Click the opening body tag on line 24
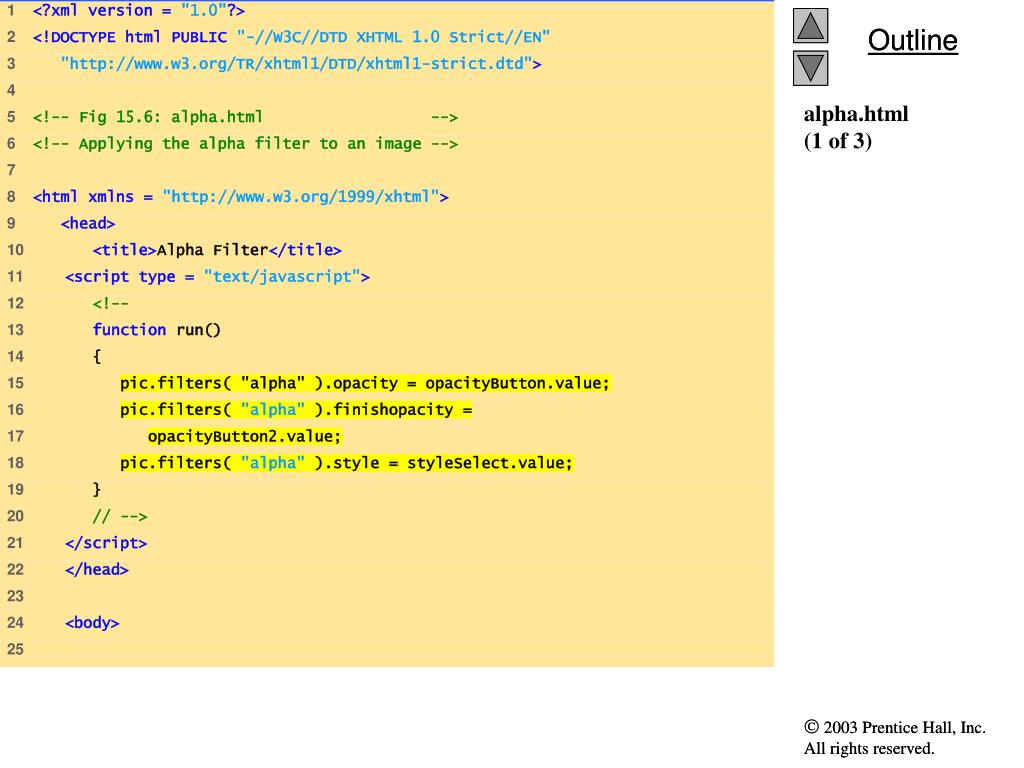 pyautogui.click(x=92, y=623)
